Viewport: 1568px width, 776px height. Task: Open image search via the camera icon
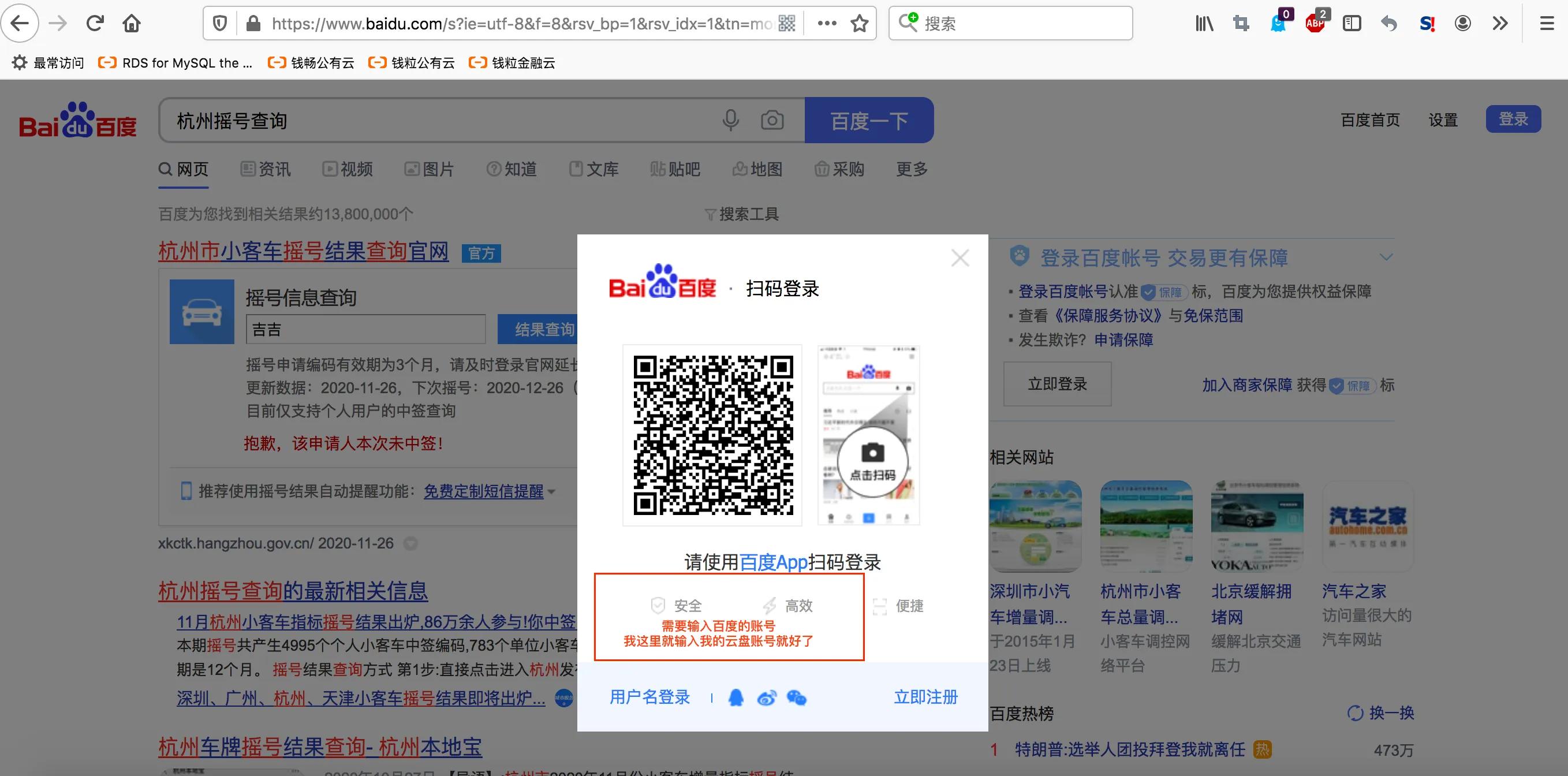click(x=772, y=120)
